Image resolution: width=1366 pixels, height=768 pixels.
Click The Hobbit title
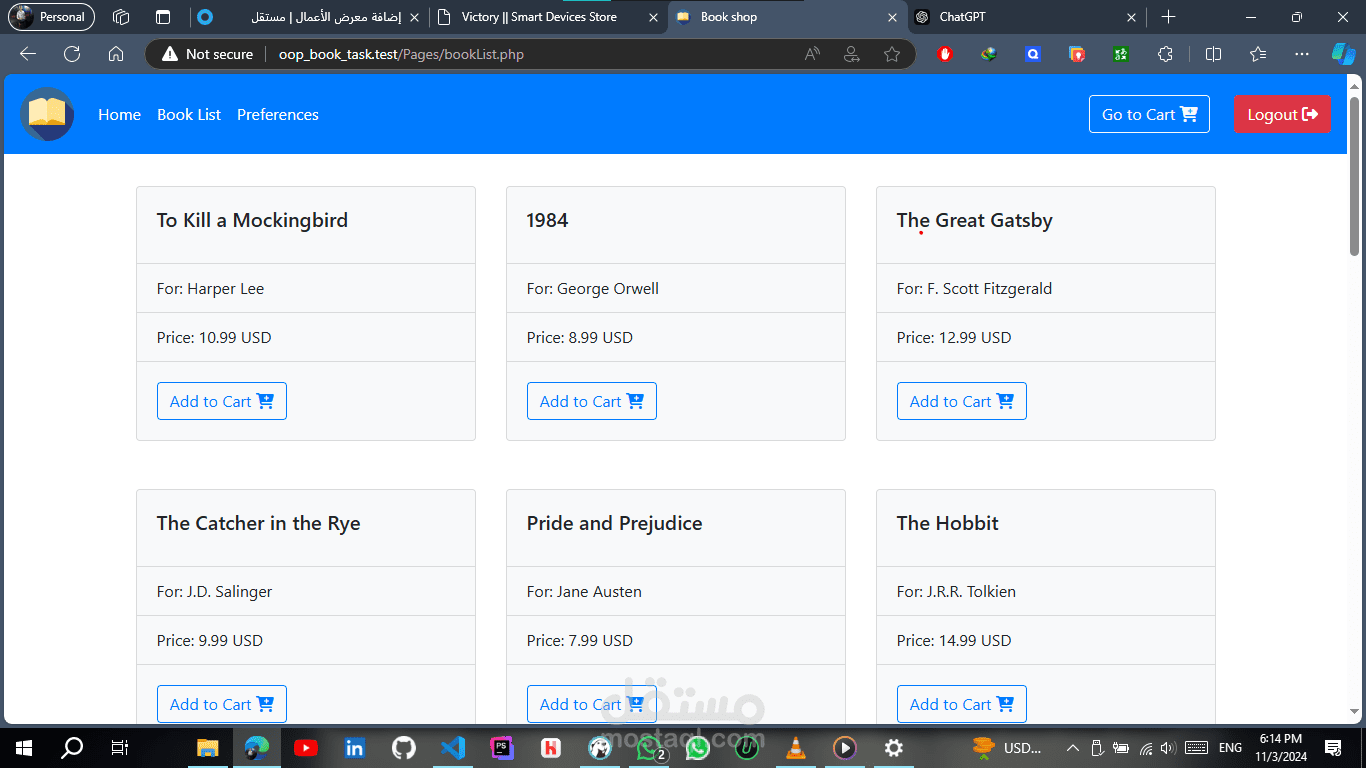point(947,523)
